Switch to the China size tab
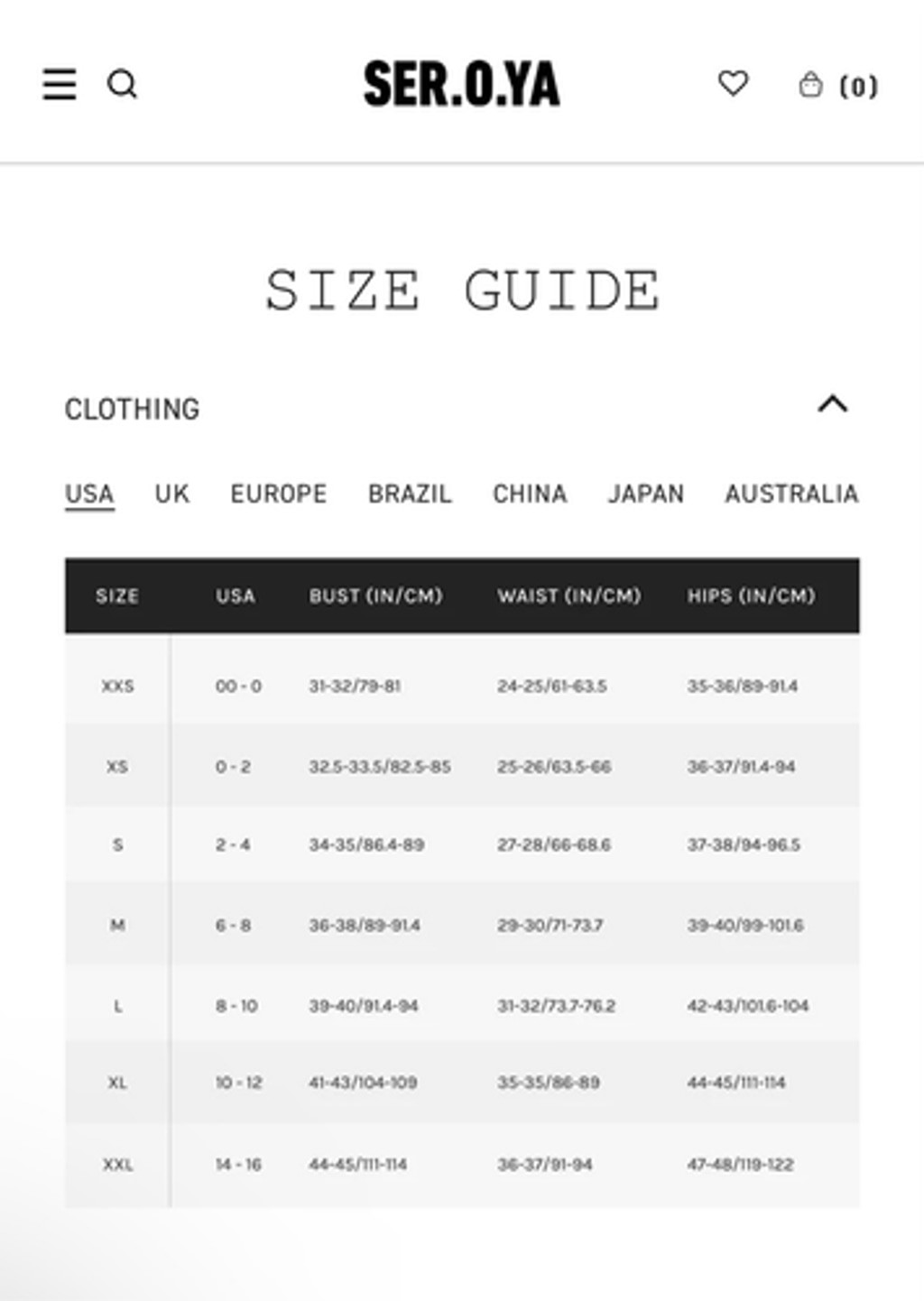This screenshot has height=1301, width=924. [530, 494]
